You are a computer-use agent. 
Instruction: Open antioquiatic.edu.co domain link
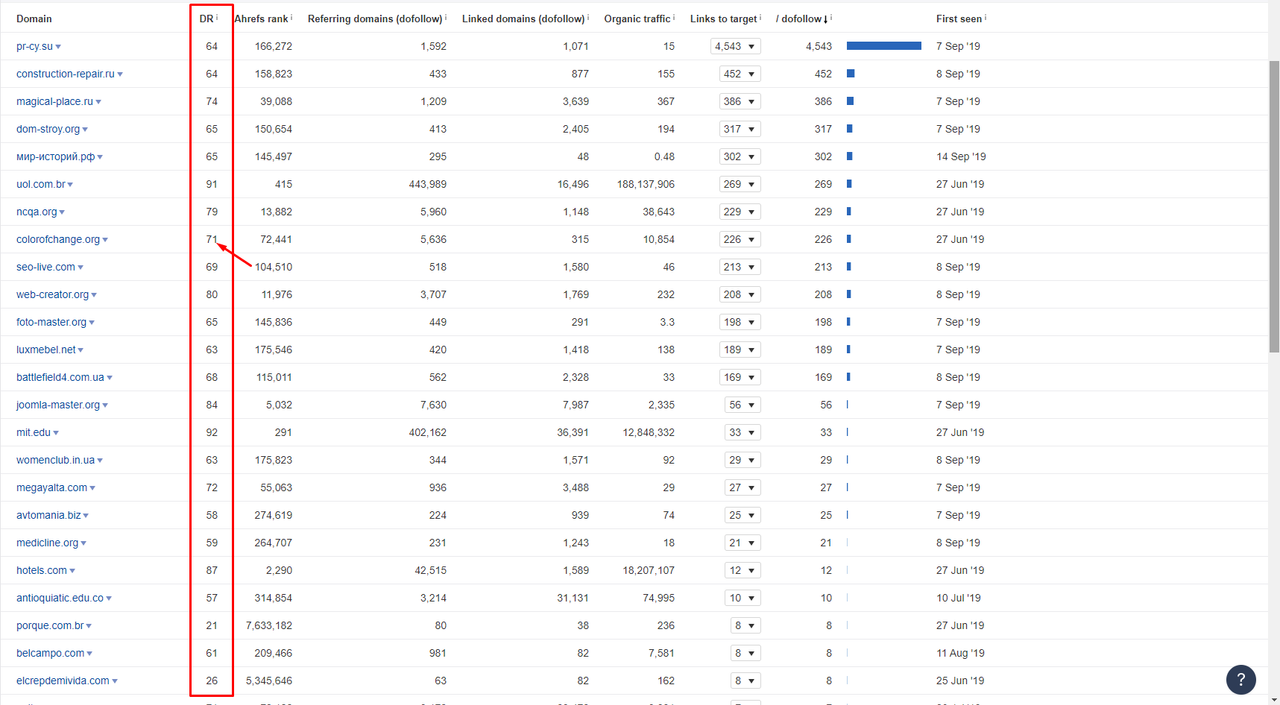tap(59, 598)
